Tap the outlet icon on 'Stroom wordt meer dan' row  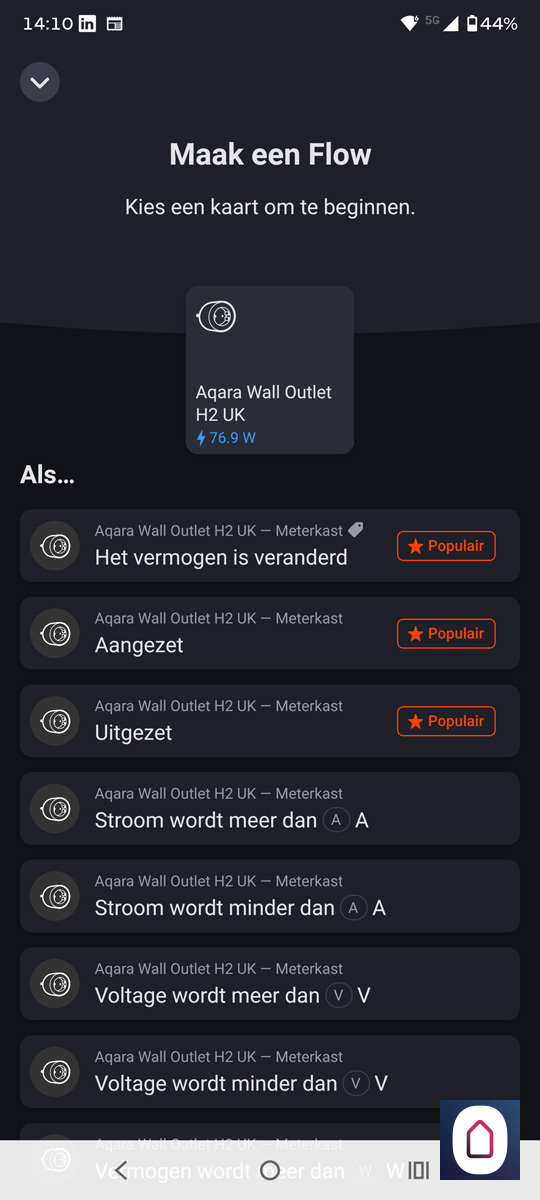55,809
